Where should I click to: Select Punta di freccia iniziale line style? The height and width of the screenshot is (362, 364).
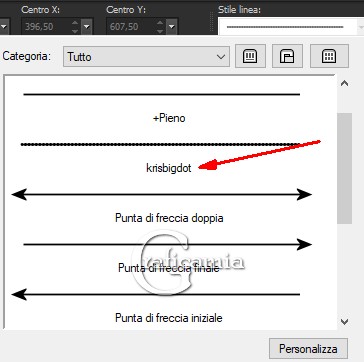pos(156,294)
